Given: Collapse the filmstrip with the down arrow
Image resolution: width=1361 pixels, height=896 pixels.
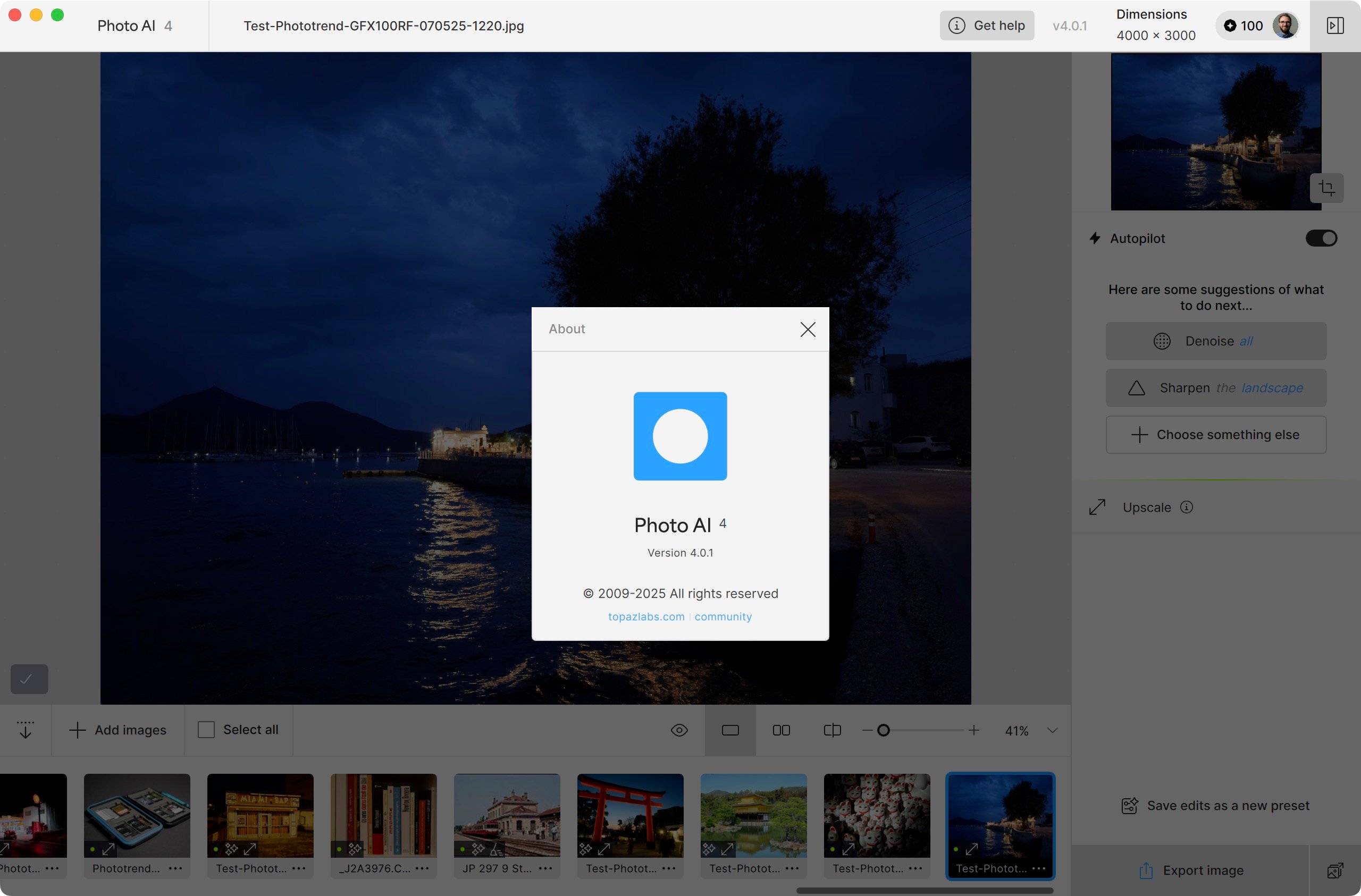Looking at the screenshot, I should coord(25,730).
